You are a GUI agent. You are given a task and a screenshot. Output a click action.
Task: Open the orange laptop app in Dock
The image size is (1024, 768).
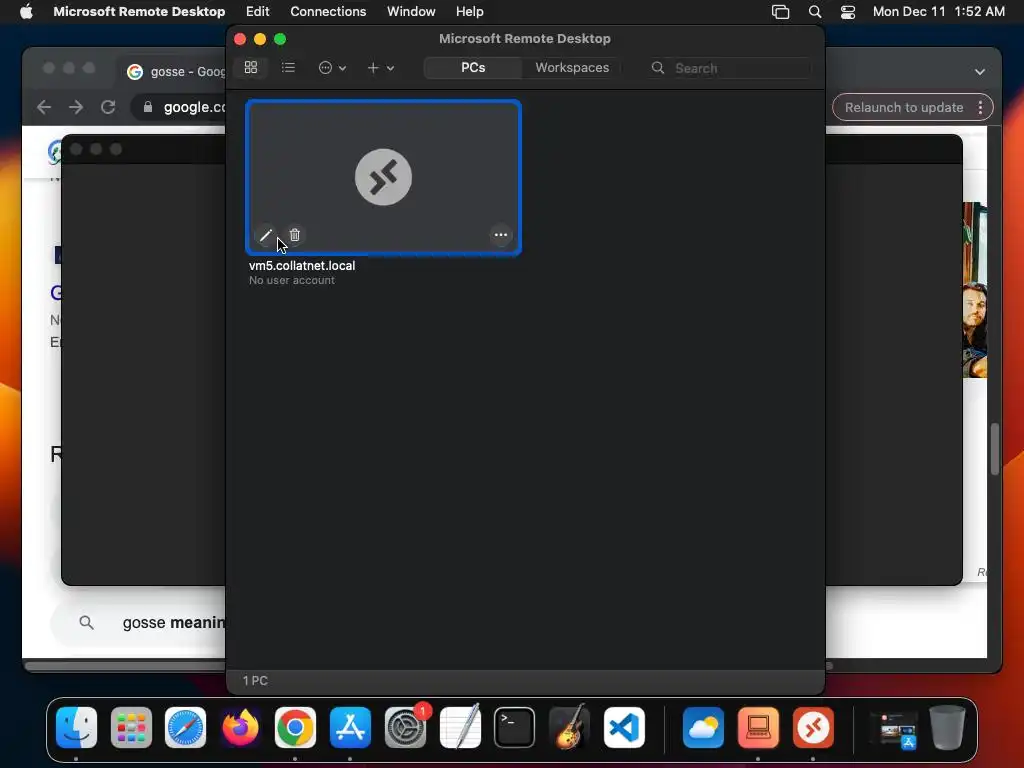(x=758, y=728)
